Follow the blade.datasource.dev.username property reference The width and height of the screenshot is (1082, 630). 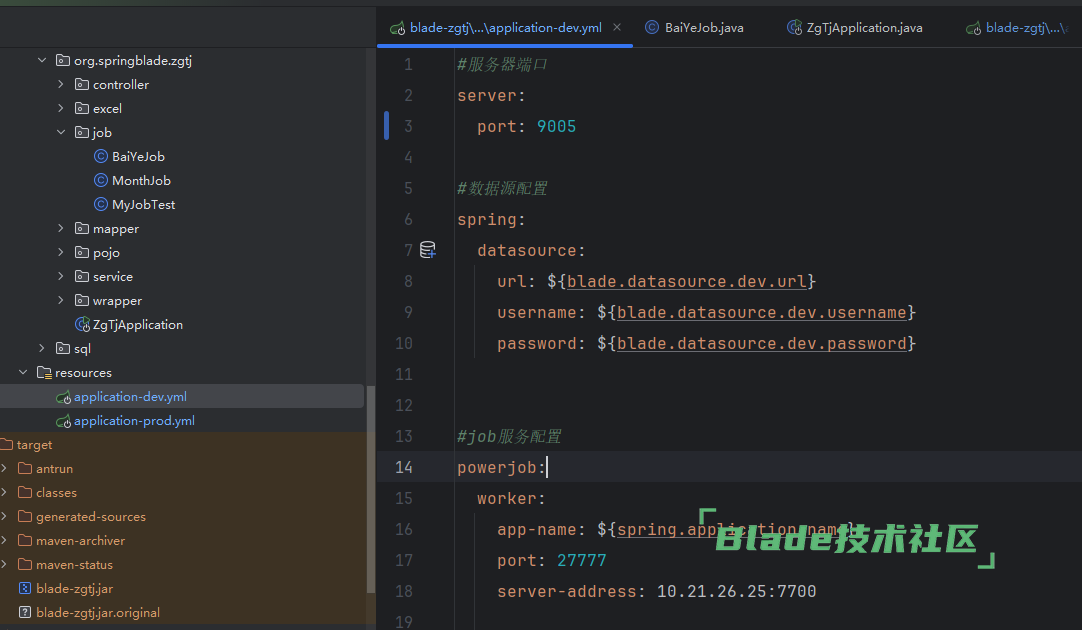point(762,313)
